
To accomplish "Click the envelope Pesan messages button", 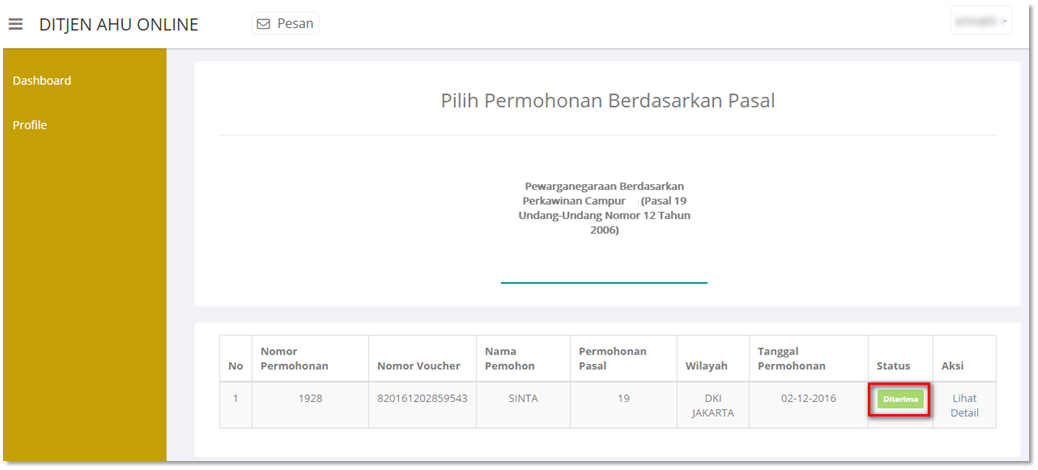I will [x=285, y=23].
